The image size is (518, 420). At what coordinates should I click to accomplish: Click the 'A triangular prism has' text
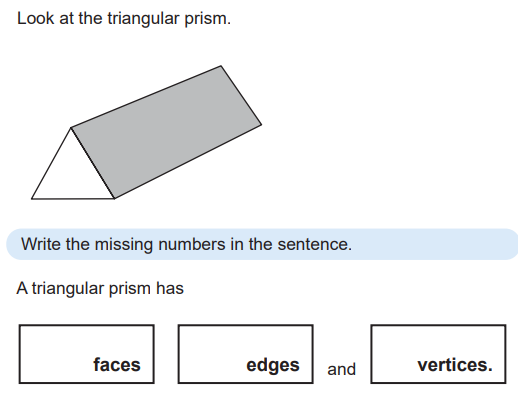100,288
